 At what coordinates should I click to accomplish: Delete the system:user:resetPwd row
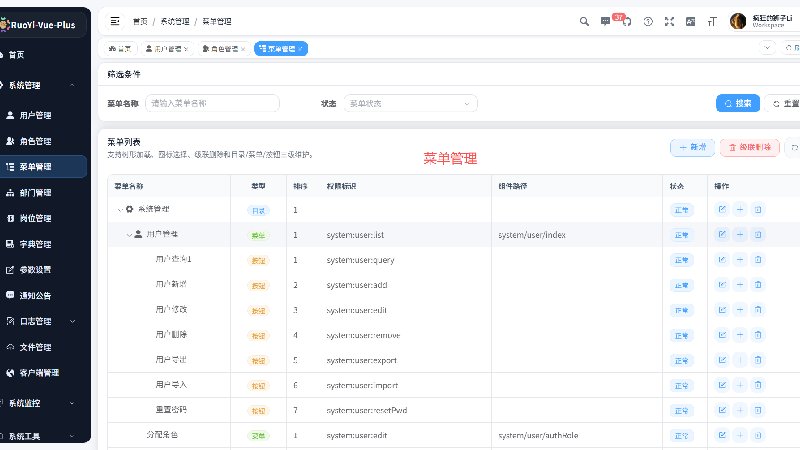coord(758,410)
